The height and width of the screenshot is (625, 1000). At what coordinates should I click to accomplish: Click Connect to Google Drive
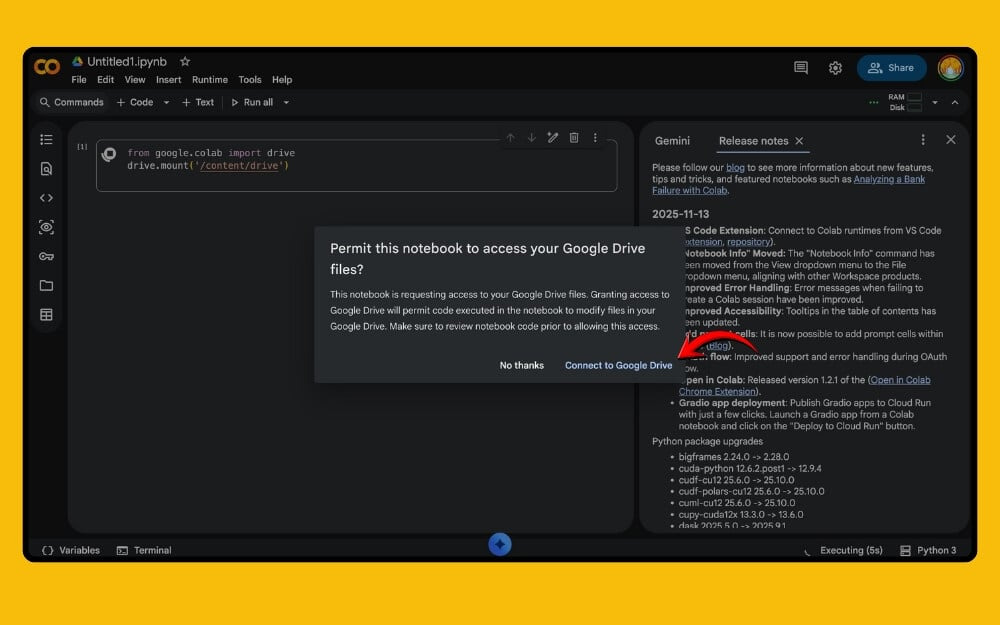click(x=619, y=365)
